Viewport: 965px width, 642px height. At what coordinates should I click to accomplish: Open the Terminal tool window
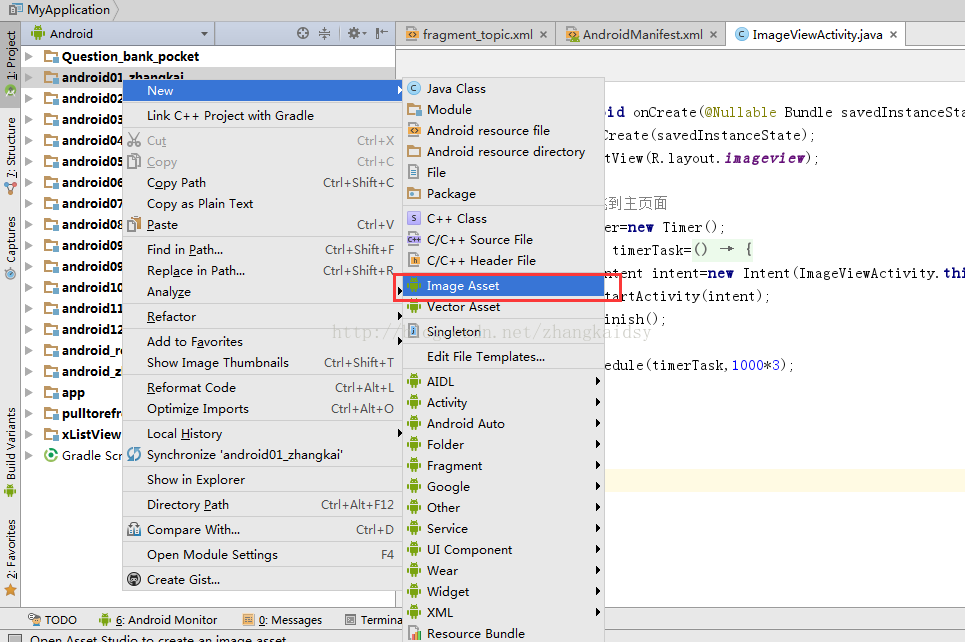tap(374, 620)
